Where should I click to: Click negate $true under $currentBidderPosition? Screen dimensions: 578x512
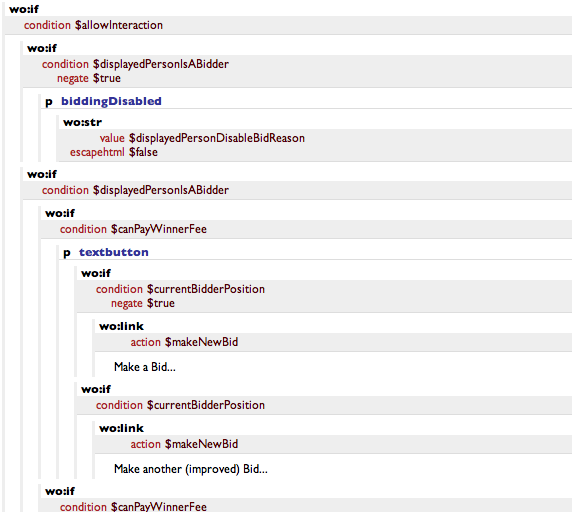point(143,303)
